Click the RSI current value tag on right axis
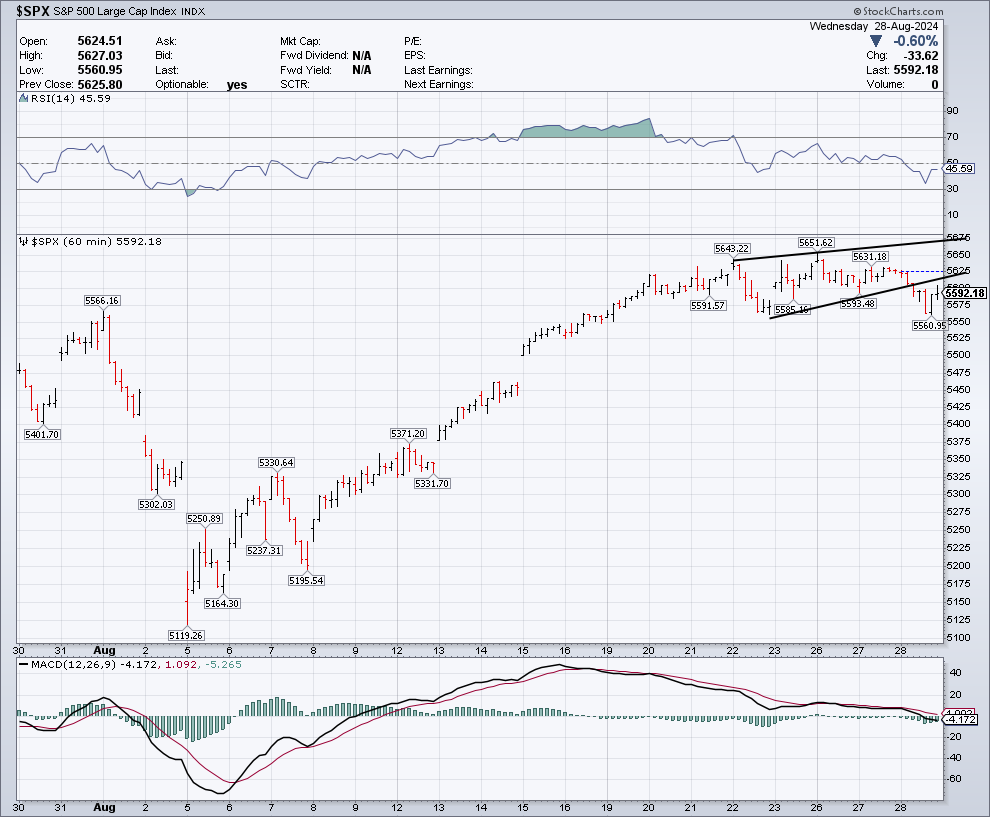The width and height of the screenshot is (990, 817). (959, 169)
